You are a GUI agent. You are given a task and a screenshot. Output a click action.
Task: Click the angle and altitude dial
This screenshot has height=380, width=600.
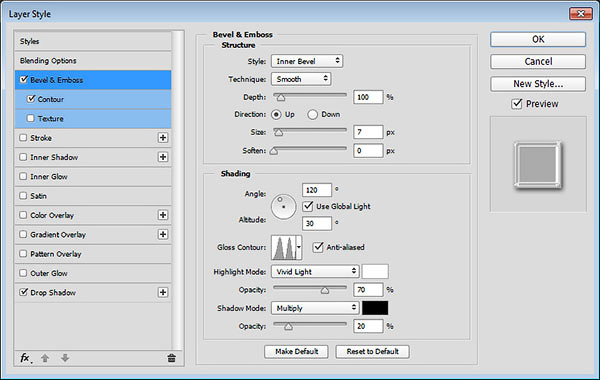[x=284, y=207]
